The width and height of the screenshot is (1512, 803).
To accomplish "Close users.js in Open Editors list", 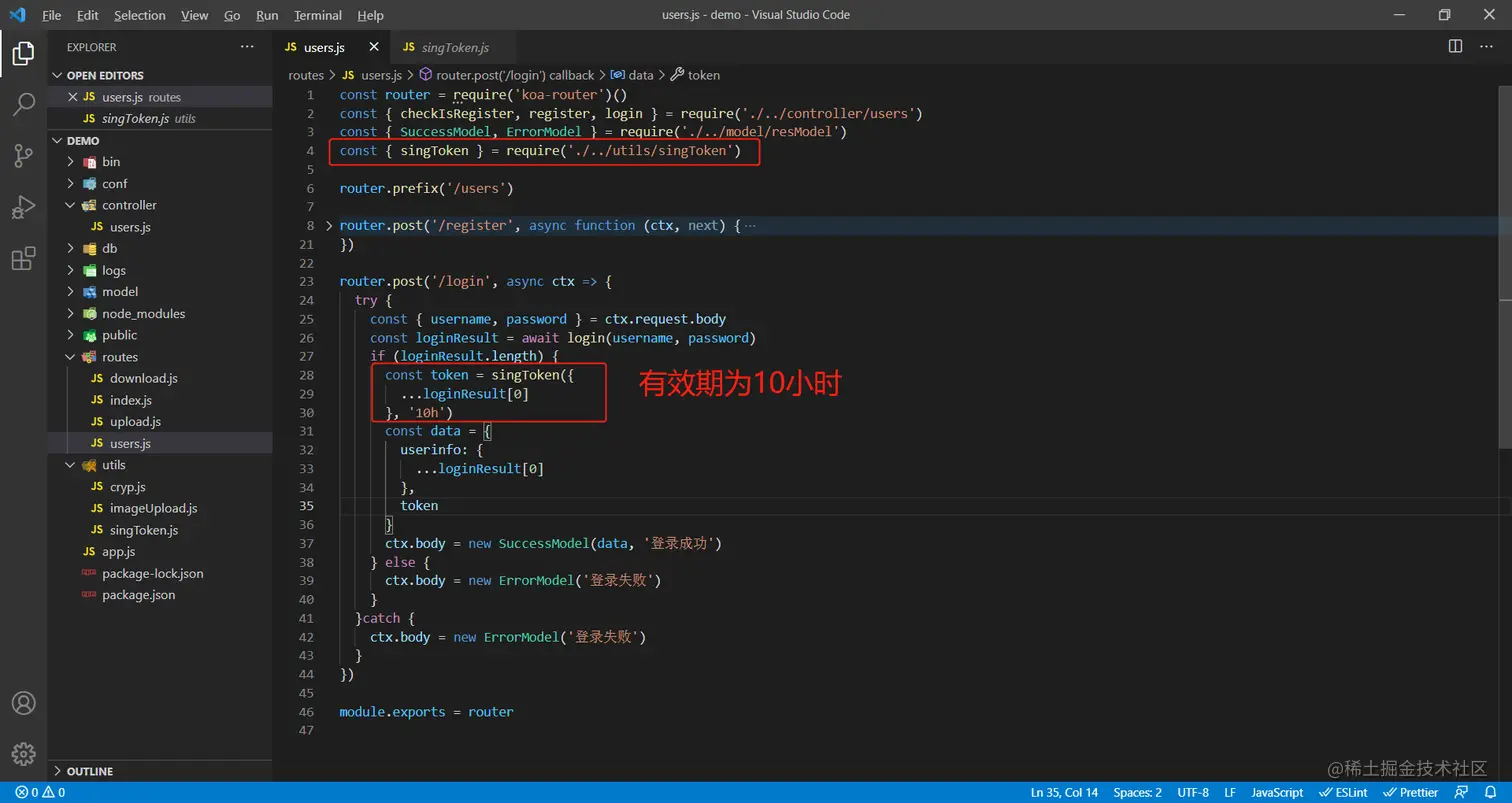I will [x=72, y=97].
